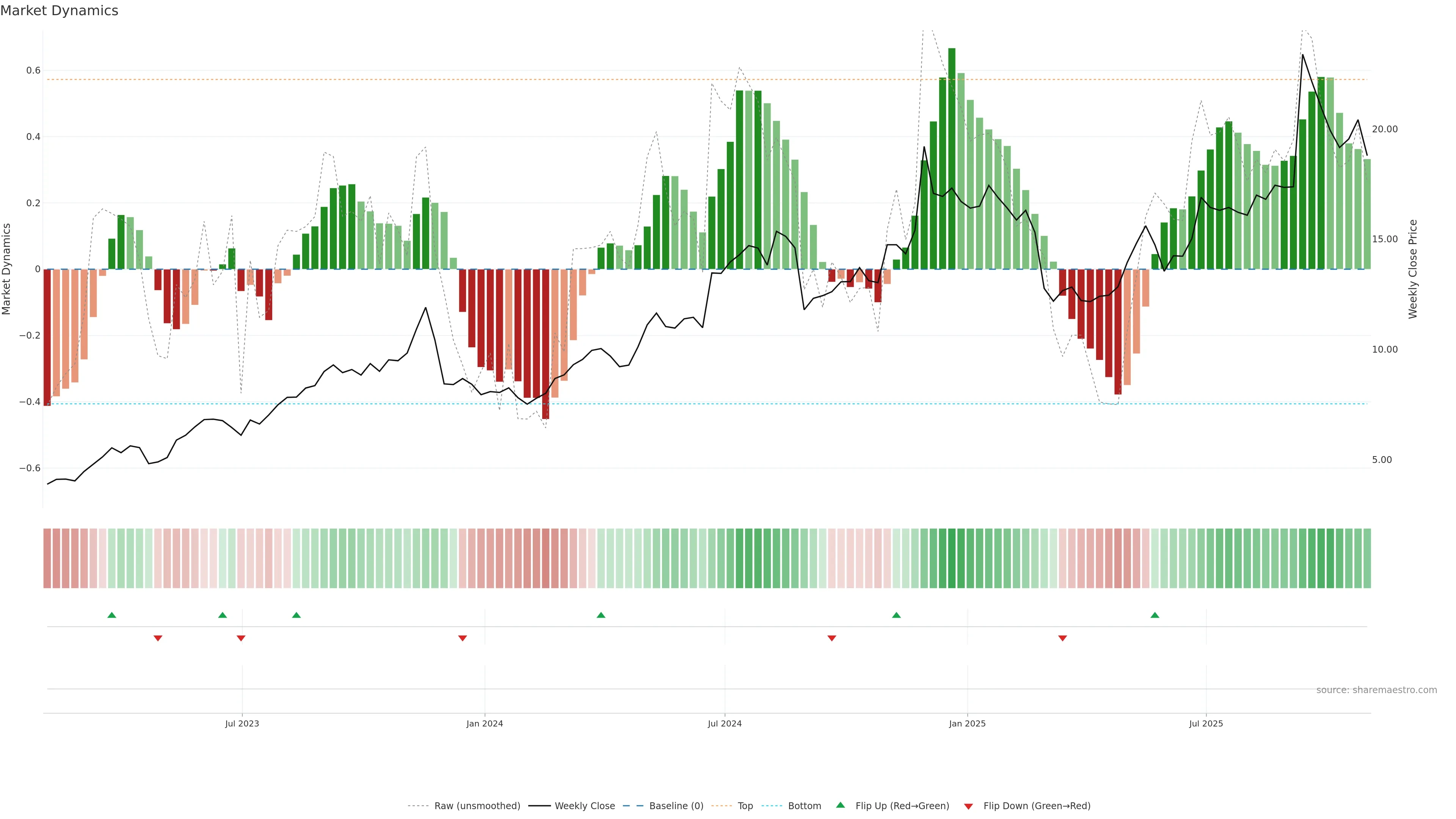The image size is (1456, 819).
Task: Click the darkest green heat-strip cell near Jan 2025
Action: (x=952, y=559)
